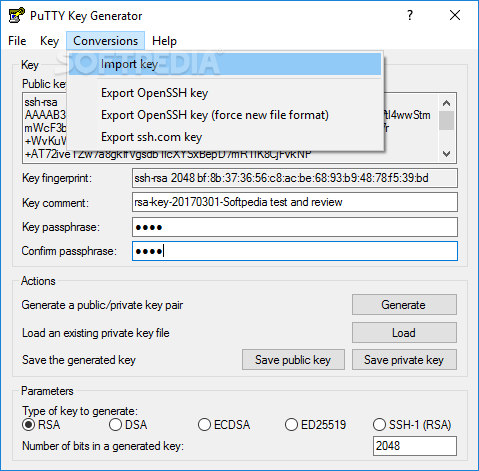The height and width of the screenshot is (471, 479).
Task: Click the public key scrollbar thumb
Action: pyautogui.click(x=447, y=121)
